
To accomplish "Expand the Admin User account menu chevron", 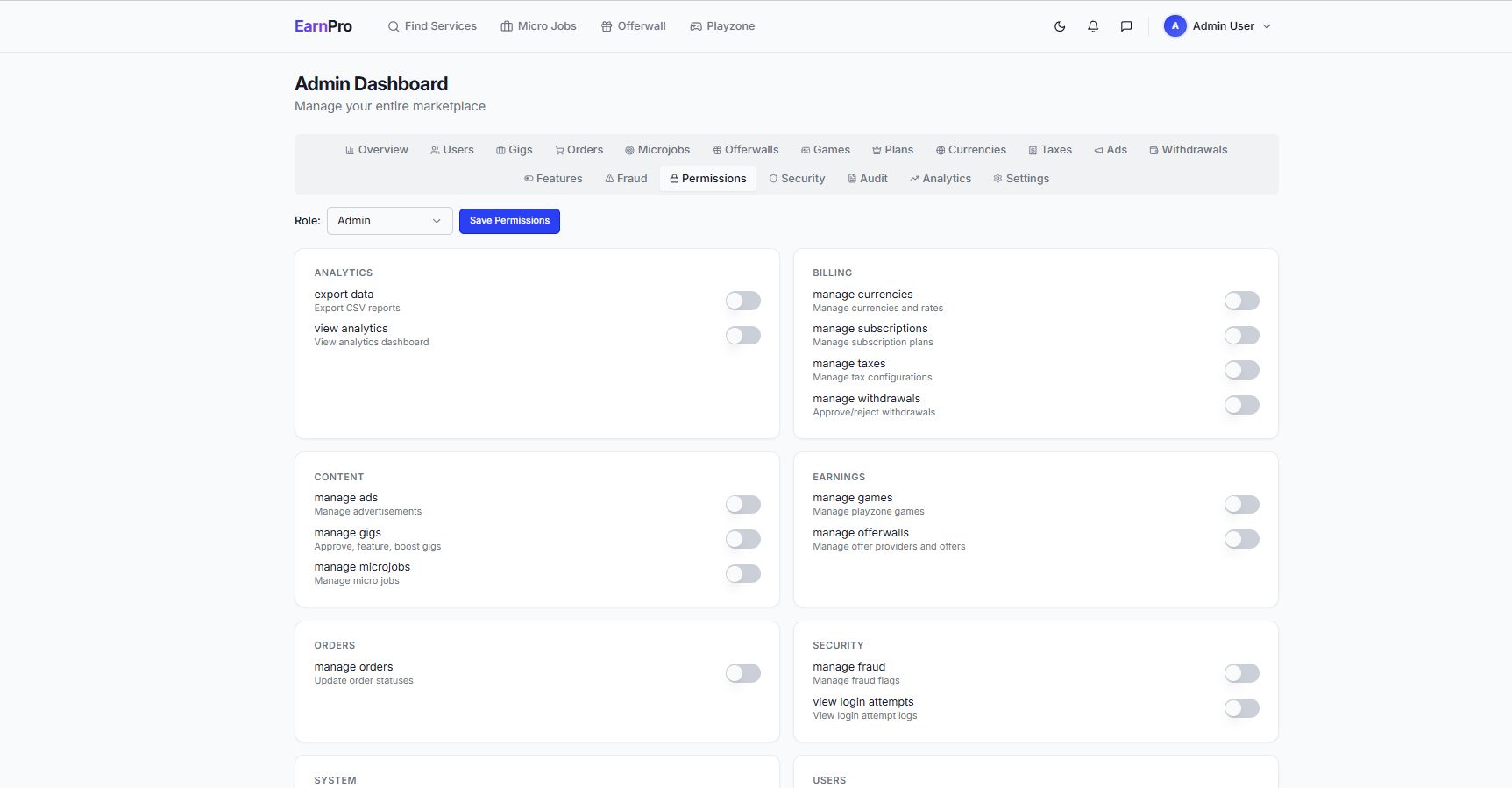I will [x=1267, y=26].
